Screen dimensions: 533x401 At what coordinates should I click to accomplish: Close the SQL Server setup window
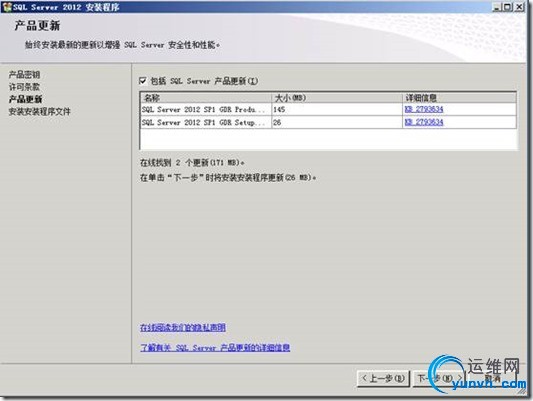pos(519,7)
